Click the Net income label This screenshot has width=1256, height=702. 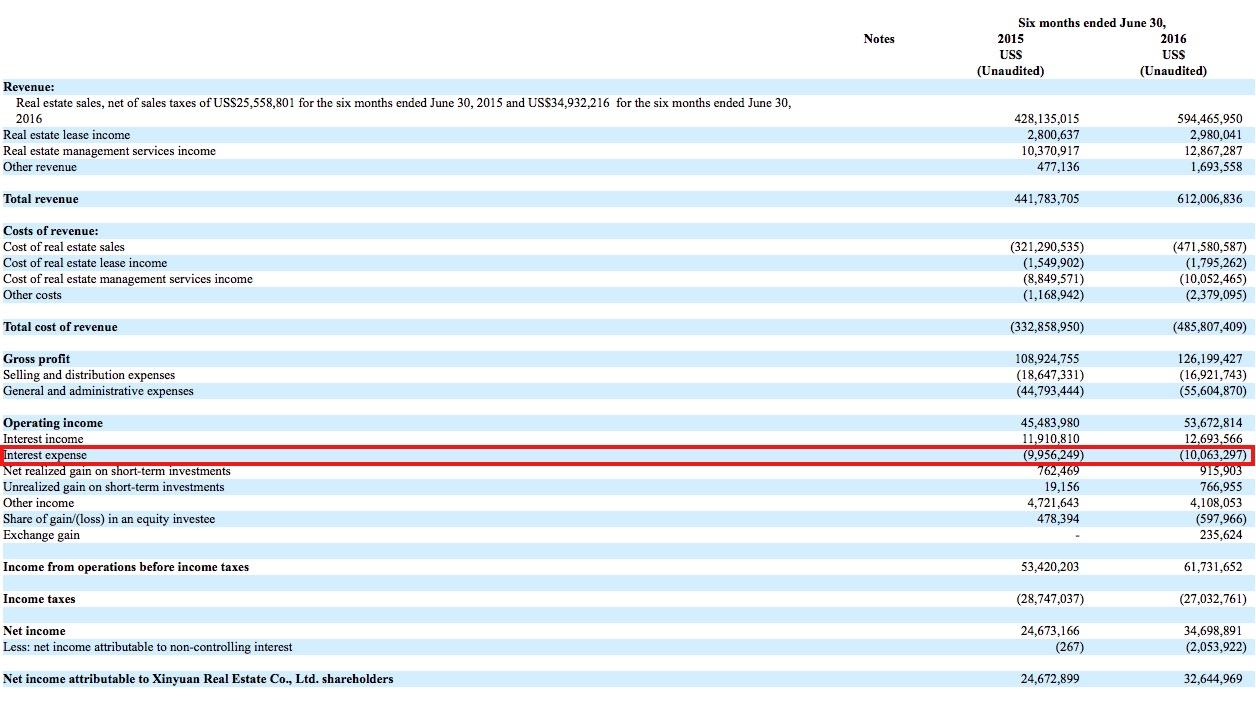30,631
